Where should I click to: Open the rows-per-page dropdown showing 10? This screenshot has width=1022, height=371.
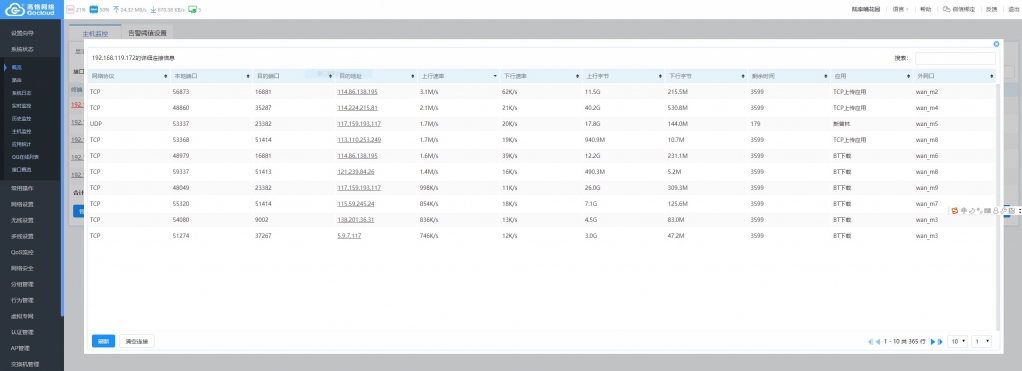[957, 341]
